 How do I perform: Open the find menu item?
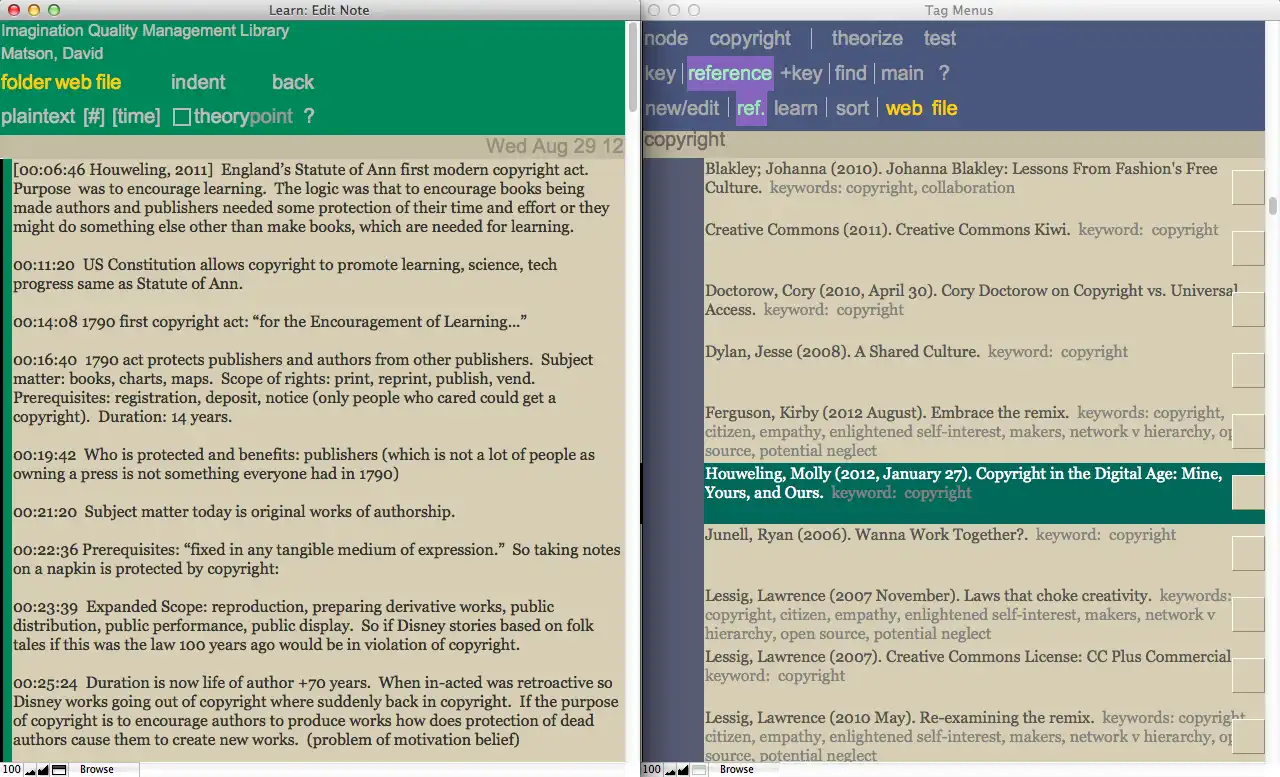pos(850,73)
